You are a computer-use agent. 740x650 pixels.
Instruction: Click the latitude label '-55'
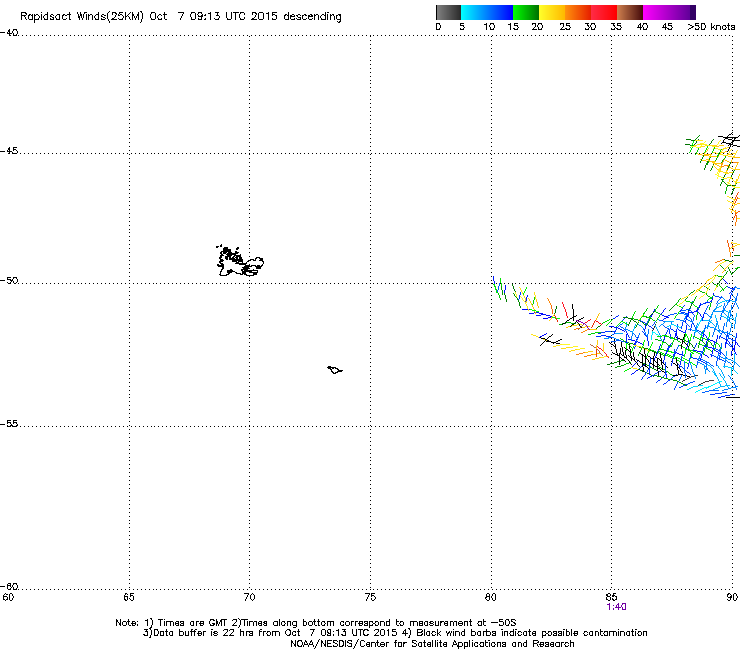(9, 424)
